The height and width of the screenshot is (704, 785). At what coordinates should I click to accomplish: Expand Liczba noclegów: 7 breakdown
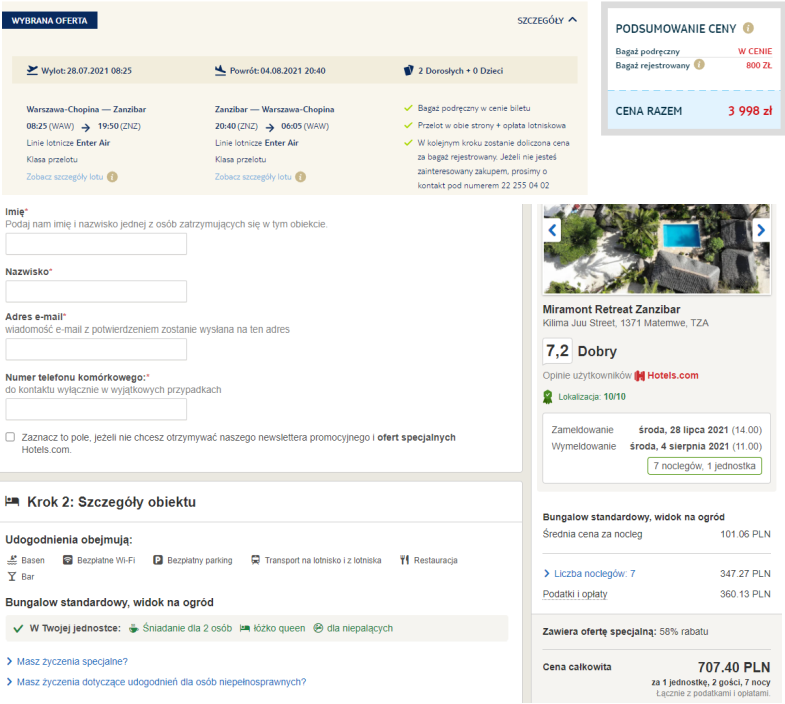click(x=589, y=574)
